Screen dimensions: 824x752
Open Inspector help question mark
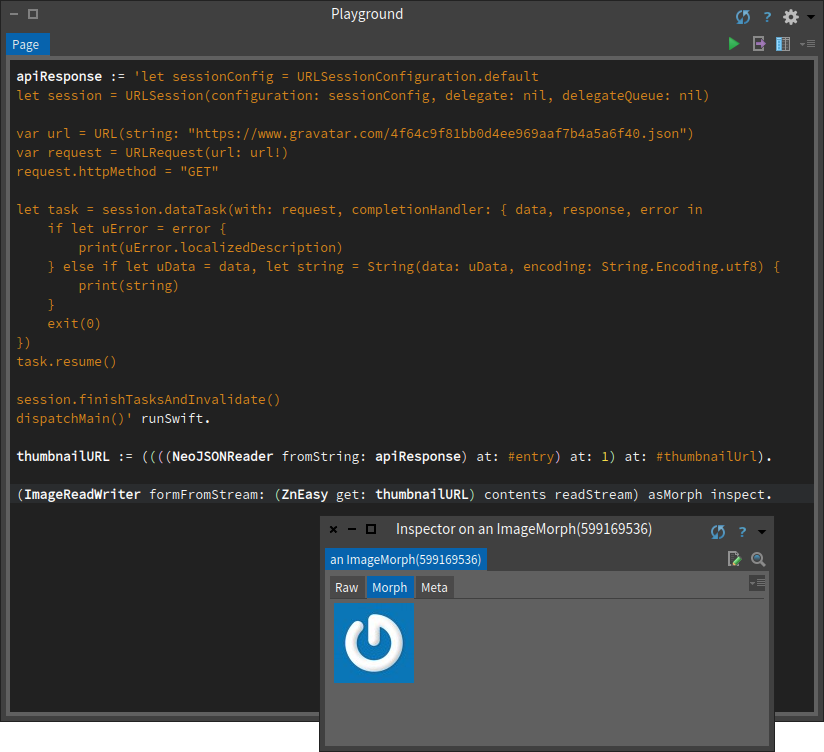click(x=742, y=532)
